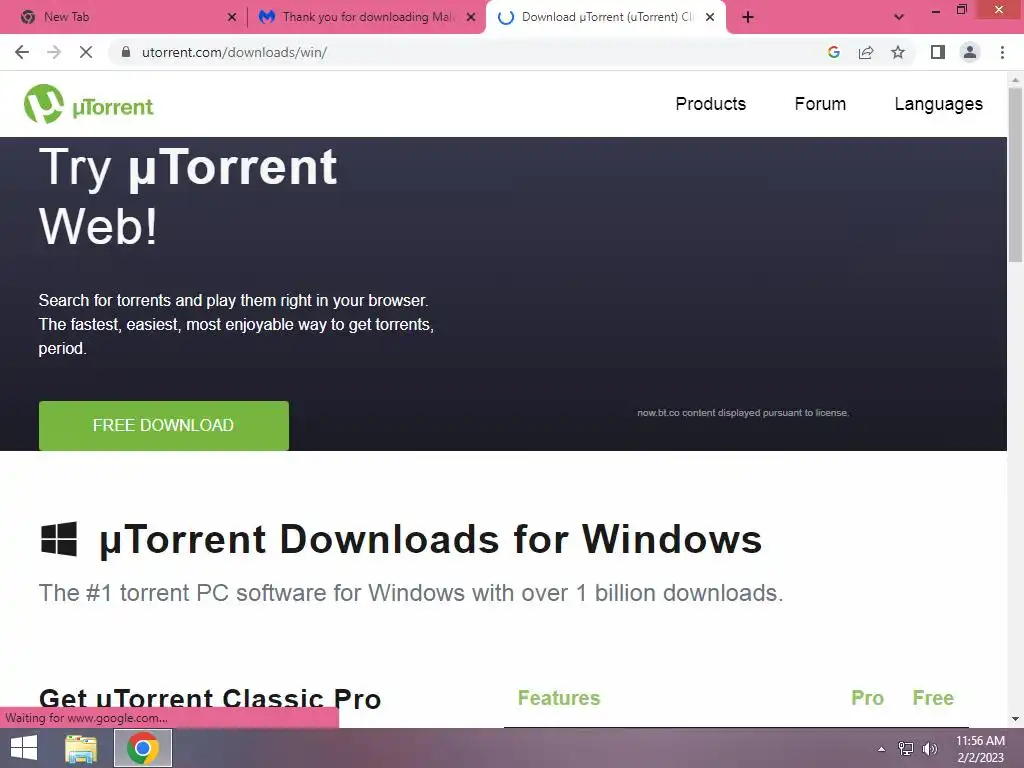Click the '#1 torrent PC software' subtitle

click(x=411, y=593)
